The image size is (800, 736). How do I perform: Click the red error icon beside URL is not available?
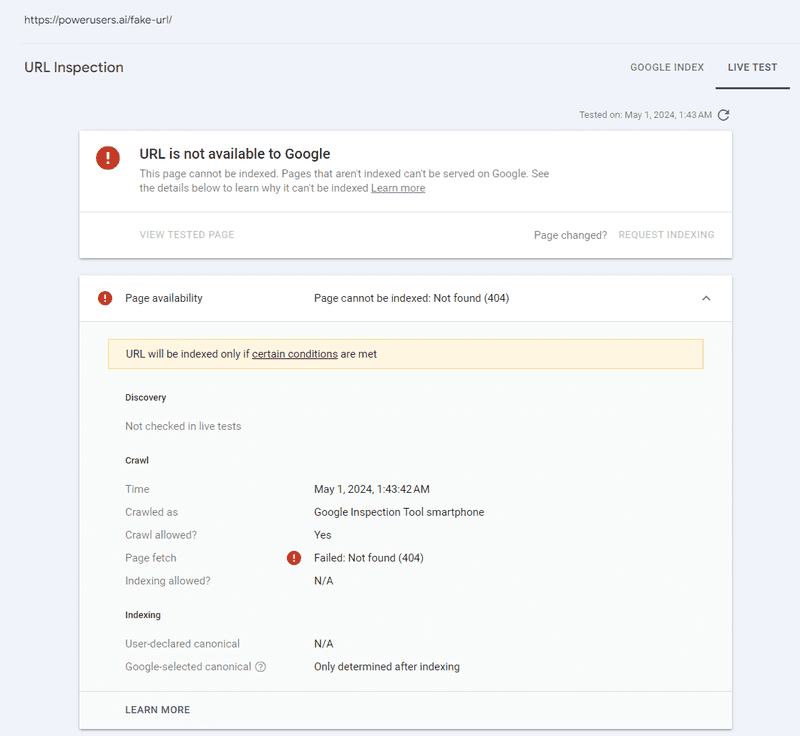[x=108, y=158]
